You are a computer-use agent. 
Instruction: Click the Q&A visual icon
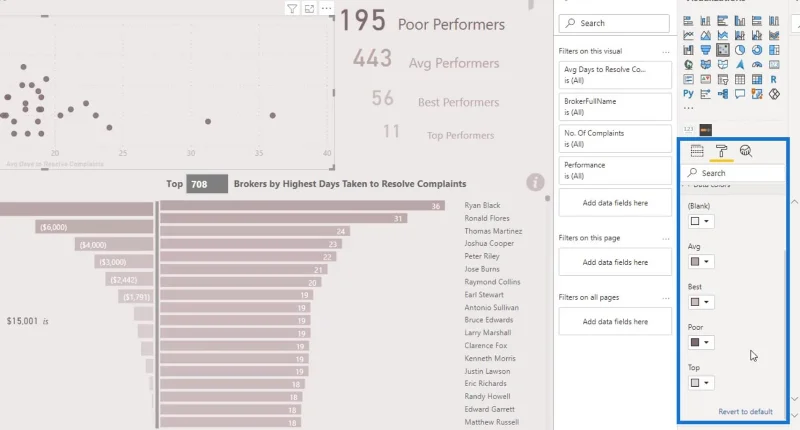(740, 94)
